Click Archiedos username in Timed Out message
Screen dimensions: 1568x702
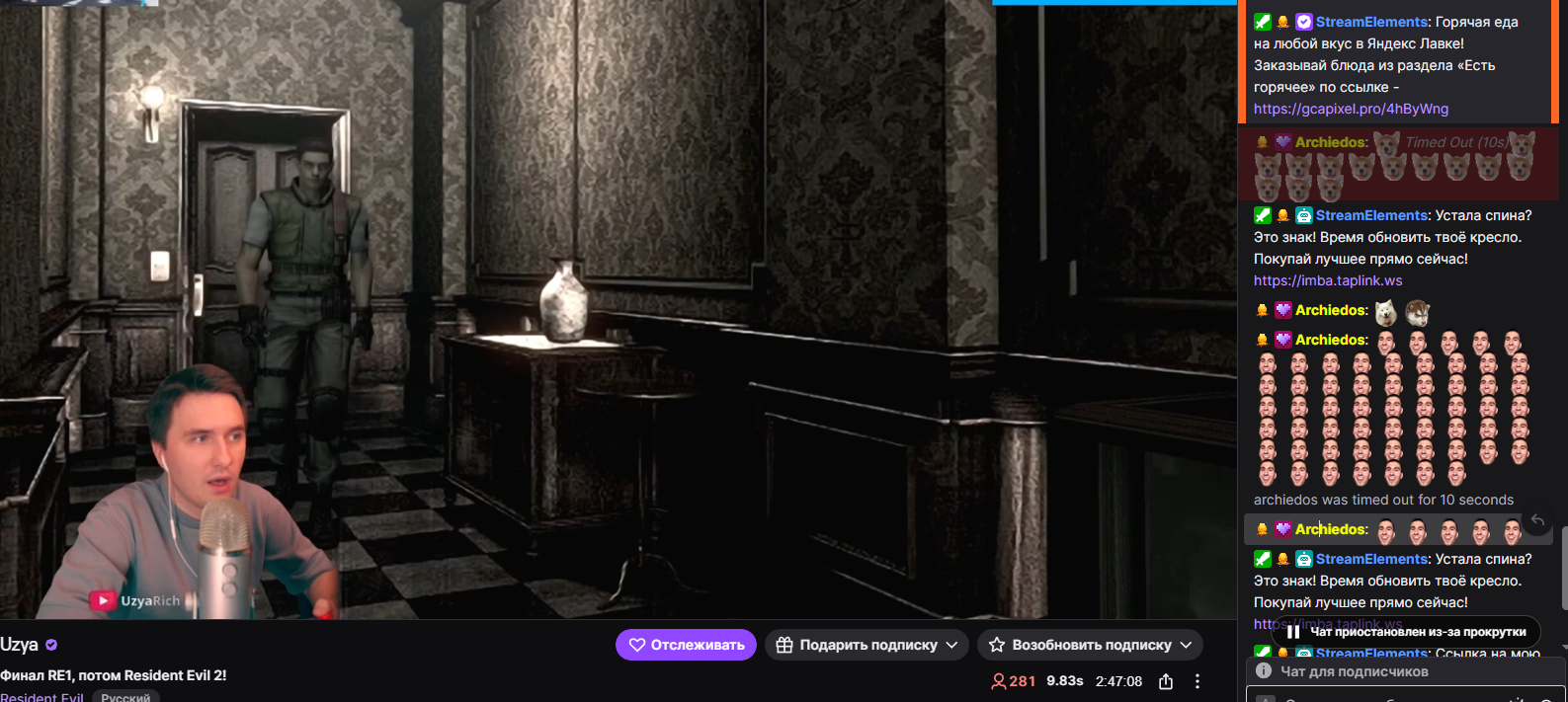coord(1330,142)
